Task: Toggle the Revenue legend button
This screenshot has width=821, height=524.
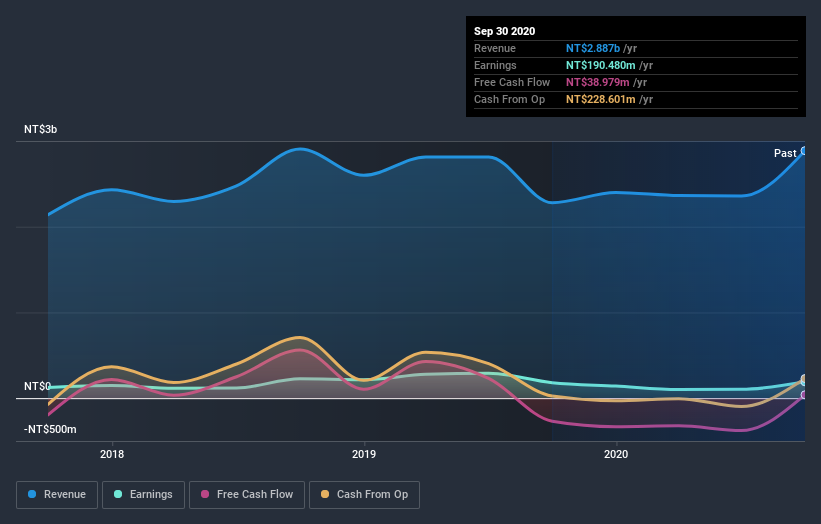Action: (57, 495)
